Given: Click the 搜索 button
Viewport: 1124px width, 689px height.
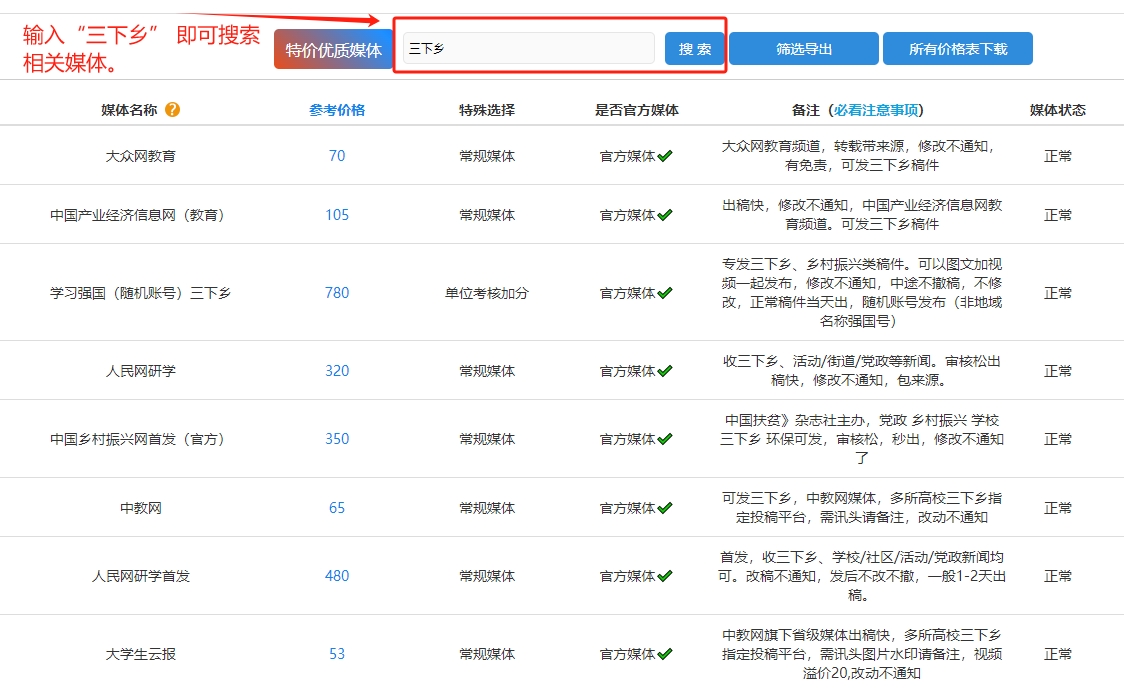Looking at the screenshot, I should click(695, 49).
